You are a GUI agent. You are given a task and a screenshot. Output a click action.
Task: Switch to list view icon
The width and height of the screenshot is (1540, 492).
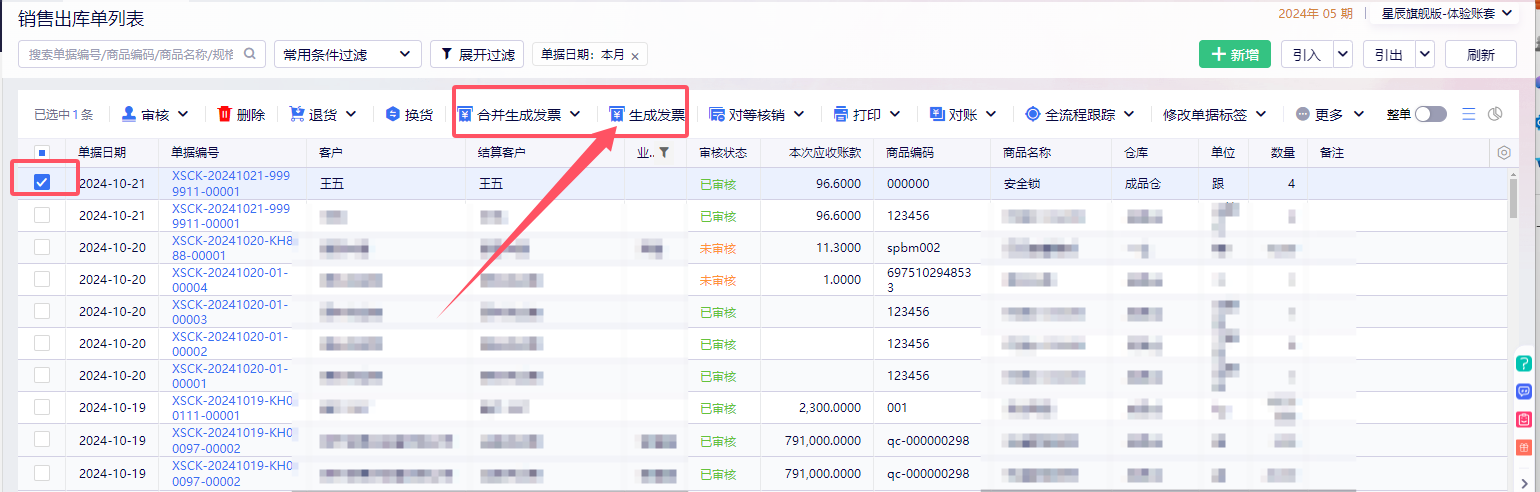pos(1469,114)
